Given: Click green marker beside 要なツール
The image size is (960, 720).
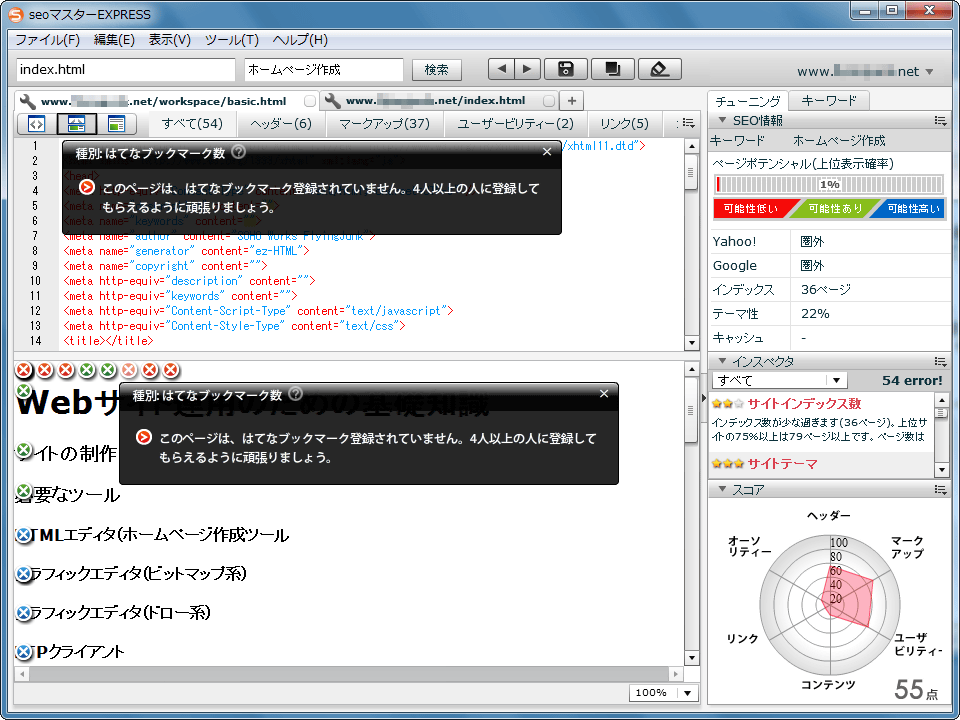Looking at the screenshot, I should (23, 491).
